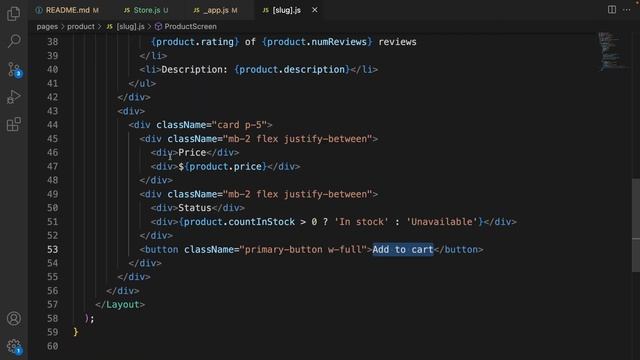This screenshot has height=360, width=640.
Task: Click line number 44 in gutter
Action: click(53, 125)
